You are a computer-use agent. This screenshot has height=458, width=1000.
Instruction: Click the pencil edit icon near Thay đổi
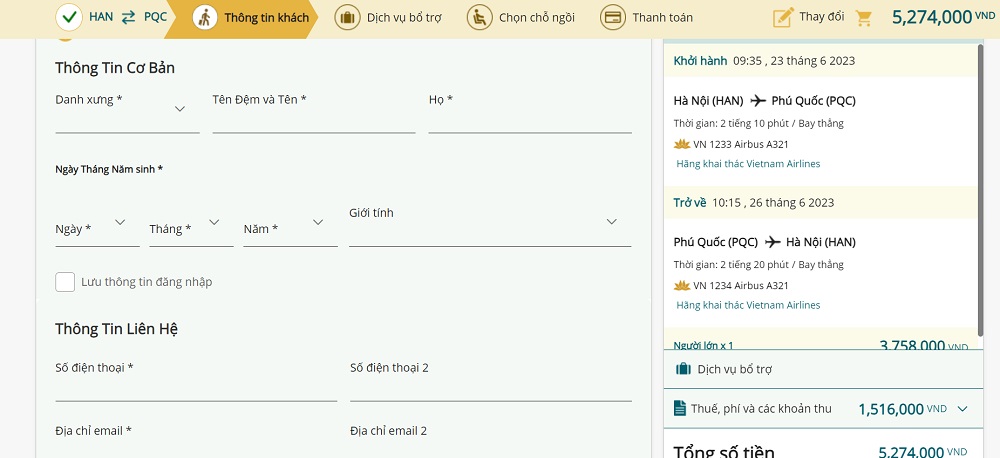(783, 17)
